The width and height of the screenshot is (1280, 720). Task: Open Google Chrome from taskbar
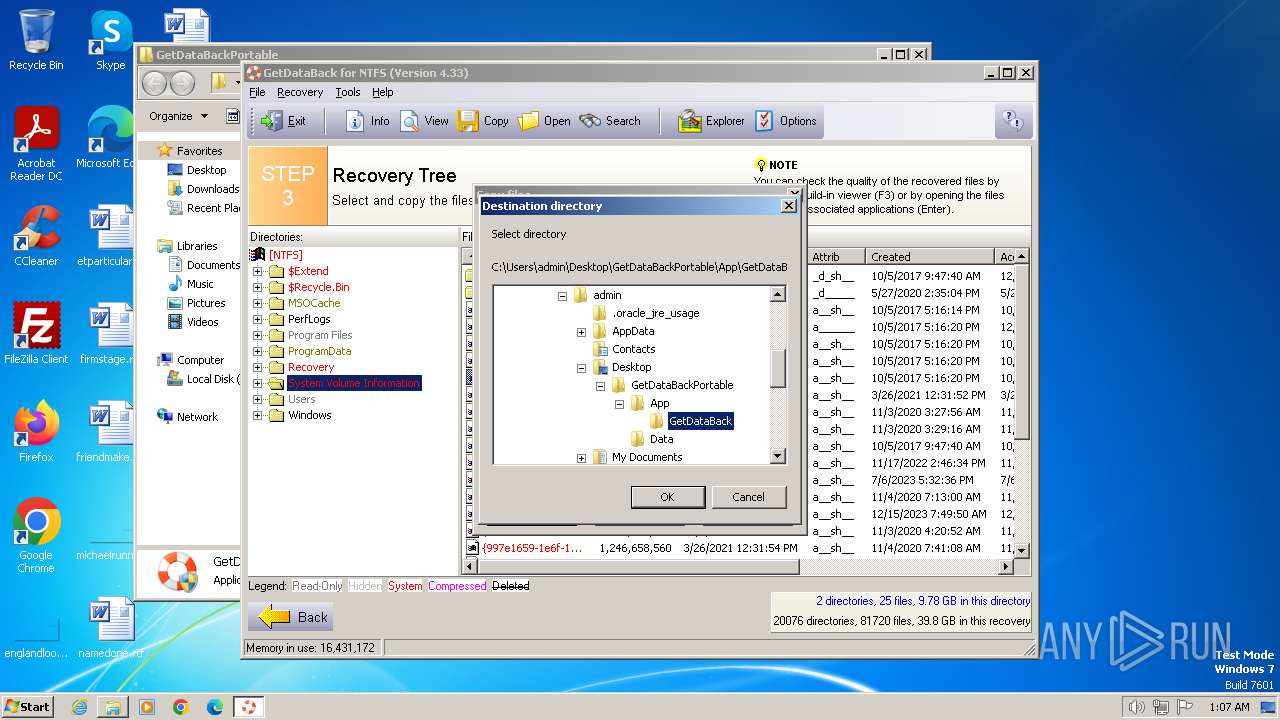coord(180,707)
